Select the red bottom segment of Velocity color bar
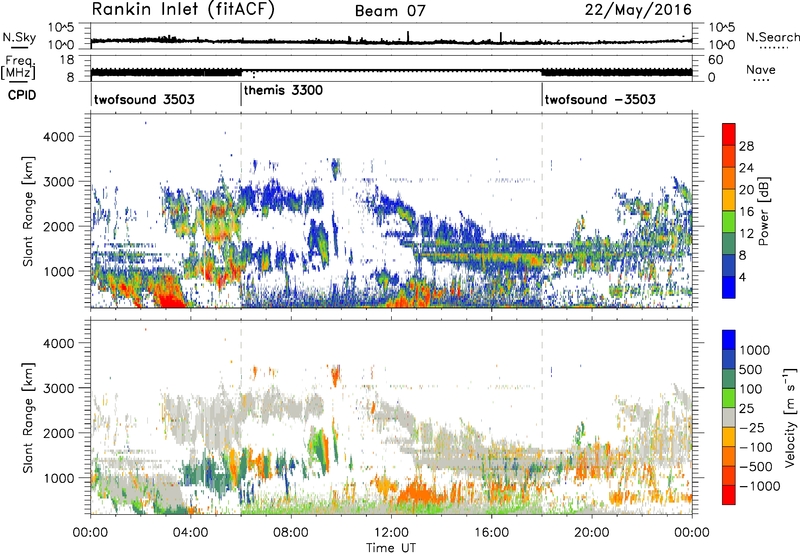The image size is (800, 554). [729, 495]
